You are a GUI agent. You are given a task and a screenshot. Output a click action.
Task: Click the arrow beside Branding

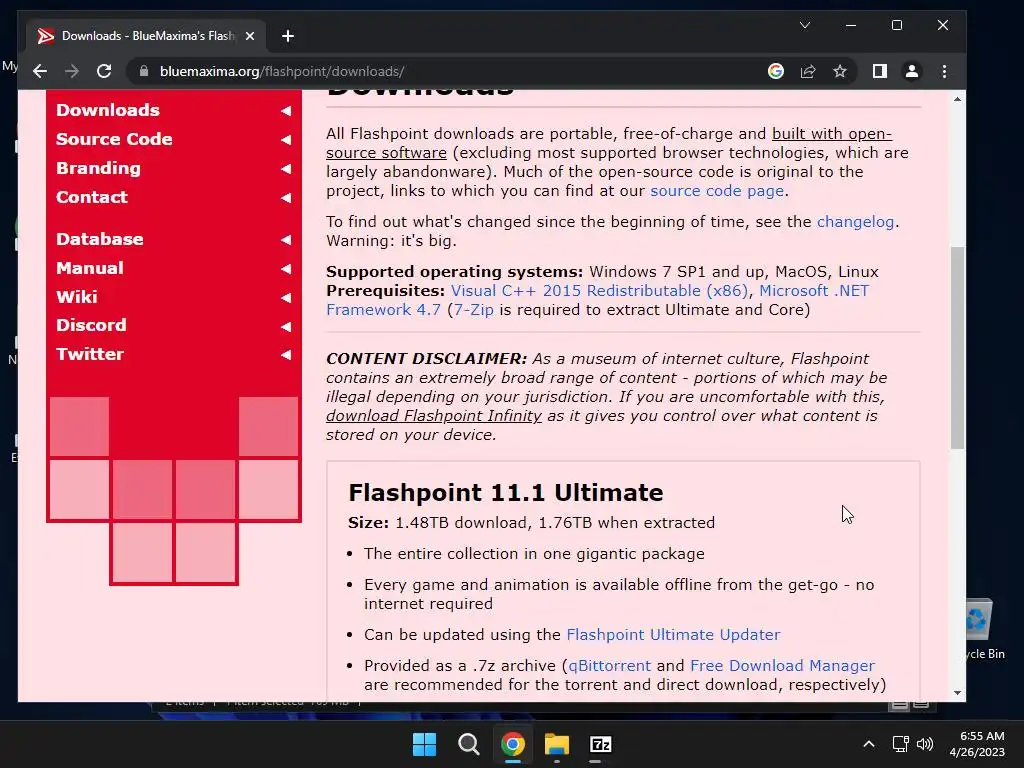(x=286, y=168)
